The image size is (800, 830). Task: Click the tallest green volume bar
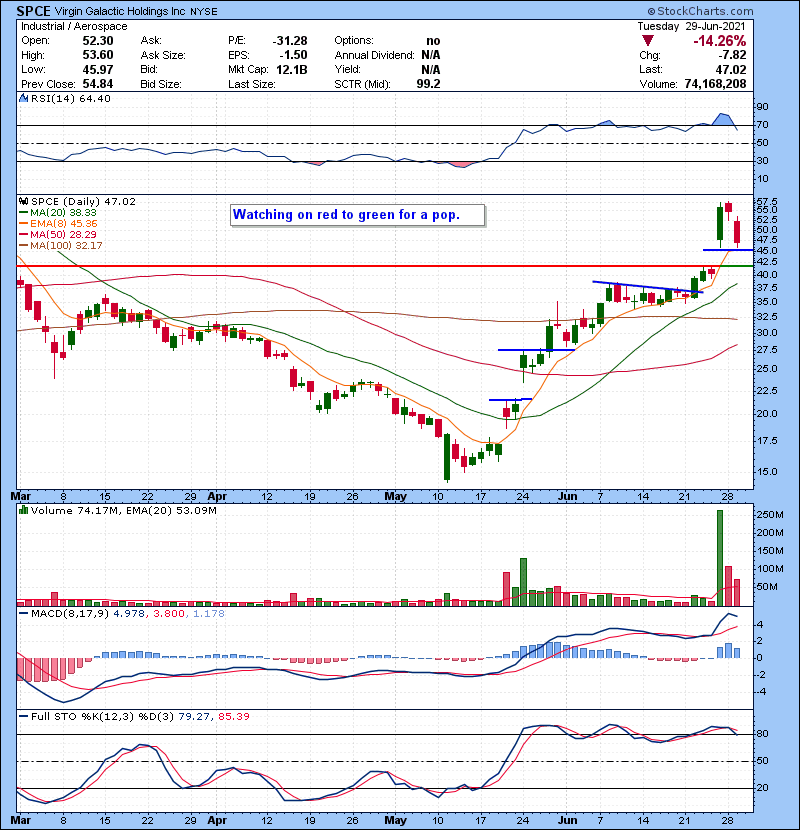pyautogui.click(x=720, y=558)
